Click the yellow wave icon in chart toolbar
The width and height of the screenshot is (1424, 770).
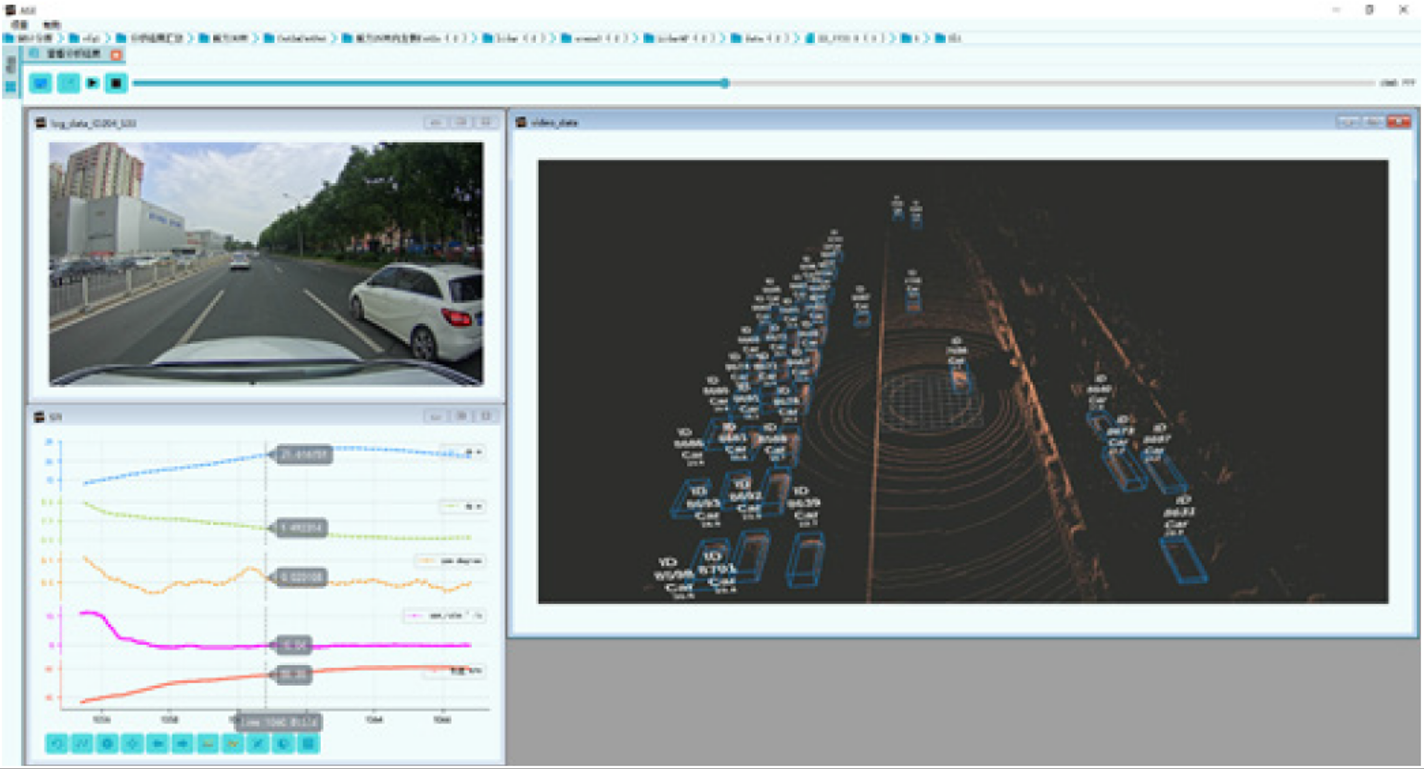pos(233,743)
